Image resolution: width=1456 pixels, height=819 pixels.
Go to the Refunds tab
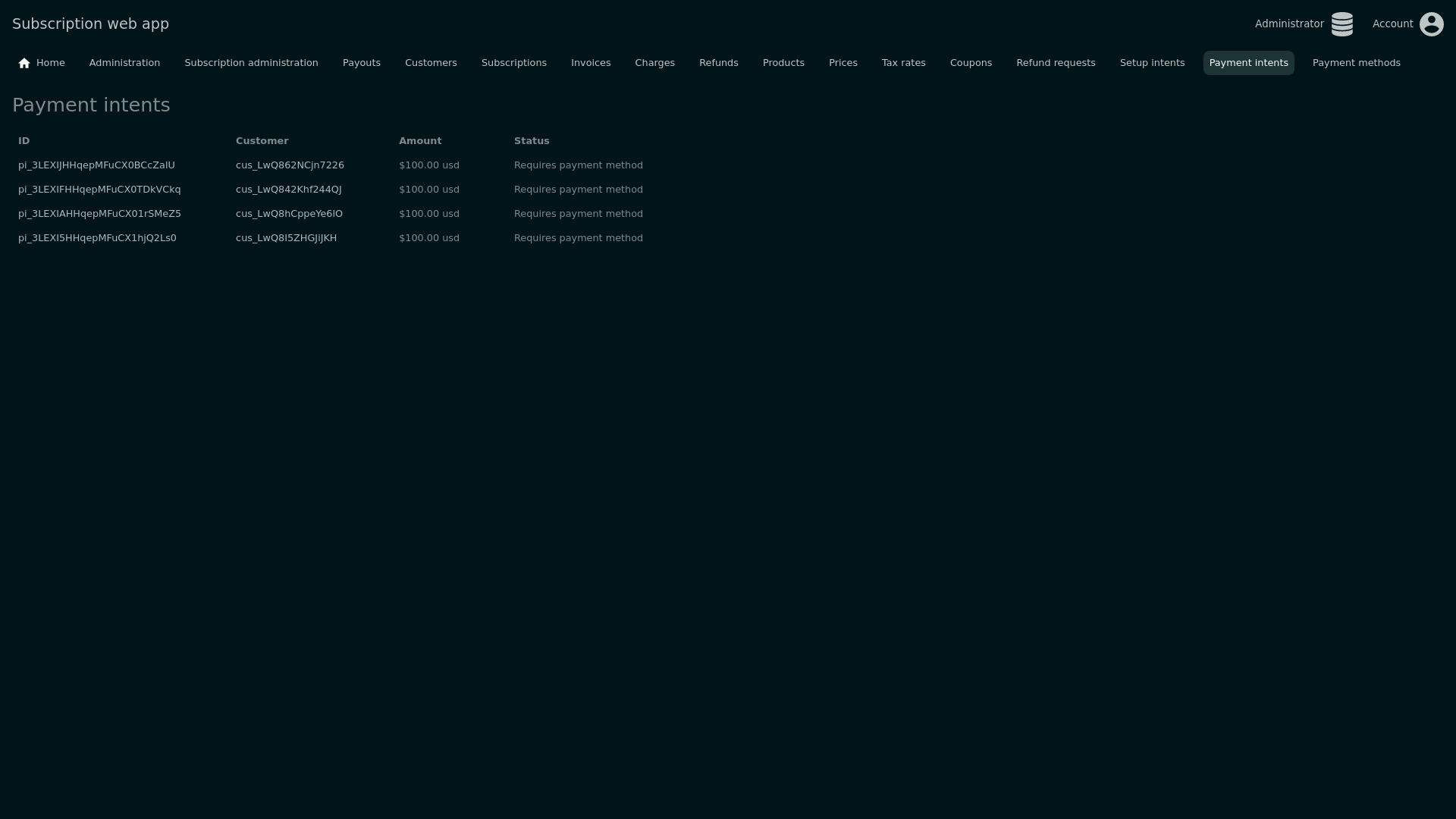[718, 63]
